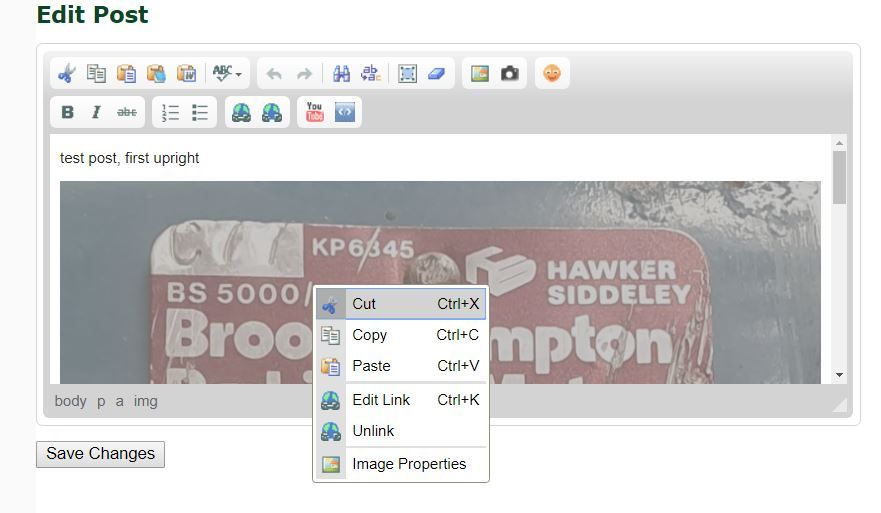The width and height of the screenshot is (881, 513).
Task: Click the Insert Image icon in toolbar
Action: (480, 74)
